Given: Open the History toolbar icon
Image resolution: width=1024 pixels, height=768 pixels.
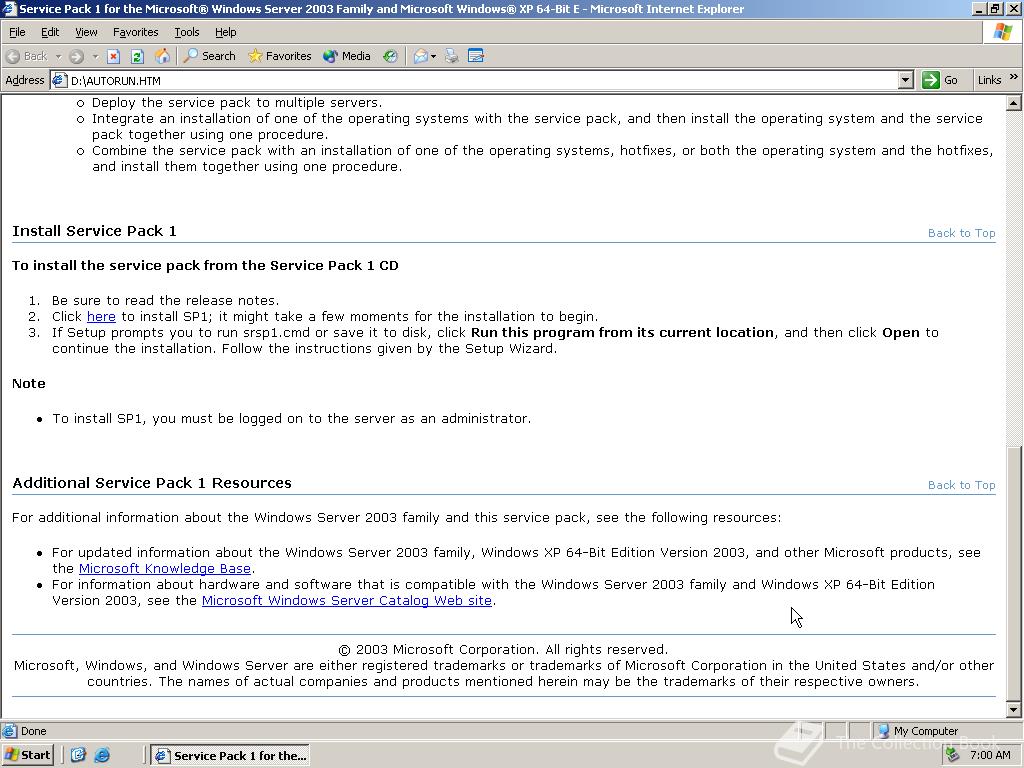Looking at the screenshot, I should [x=390, y=56].
